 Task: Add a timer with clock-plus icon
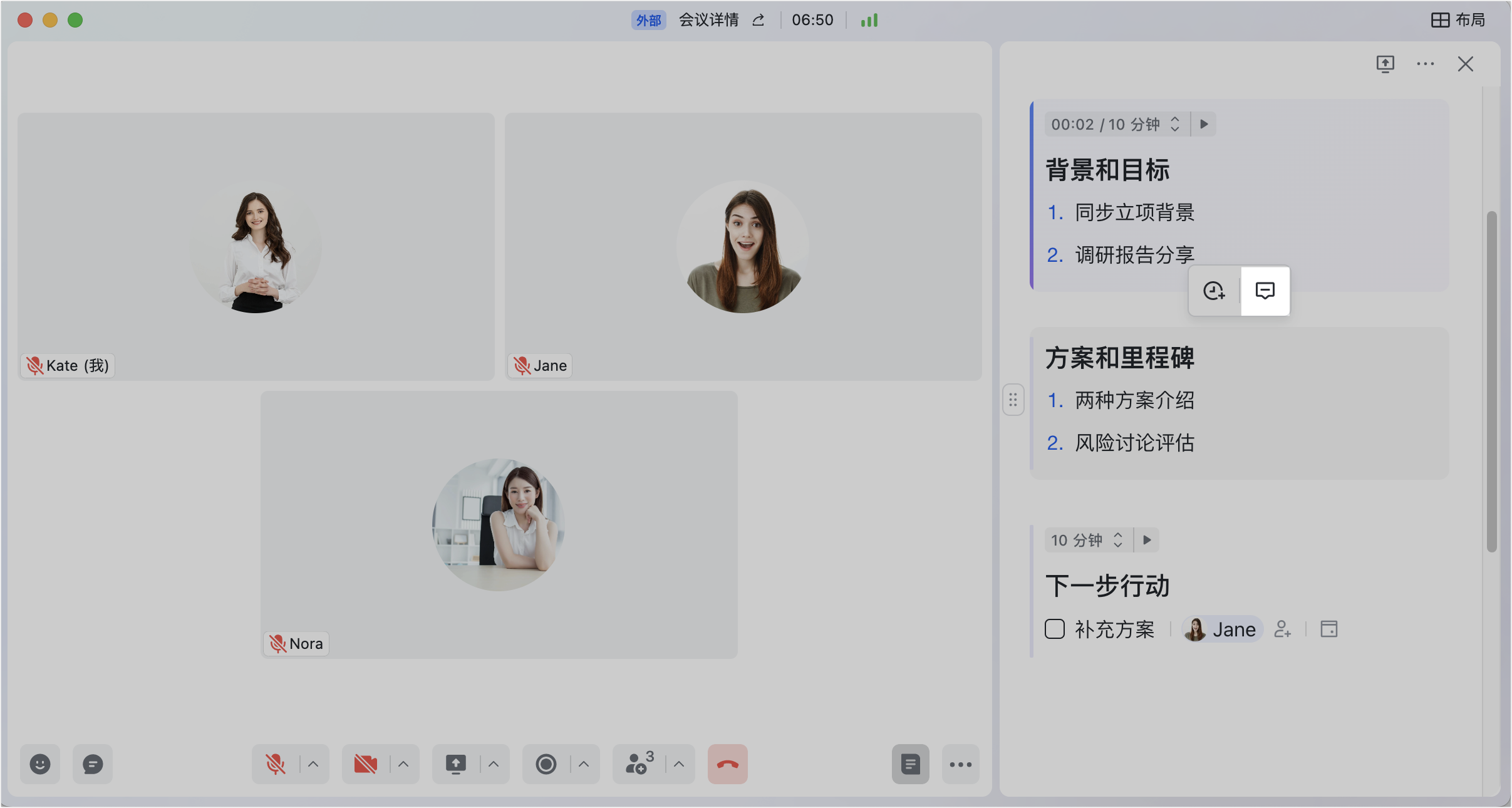click(x=1214, y=291)
